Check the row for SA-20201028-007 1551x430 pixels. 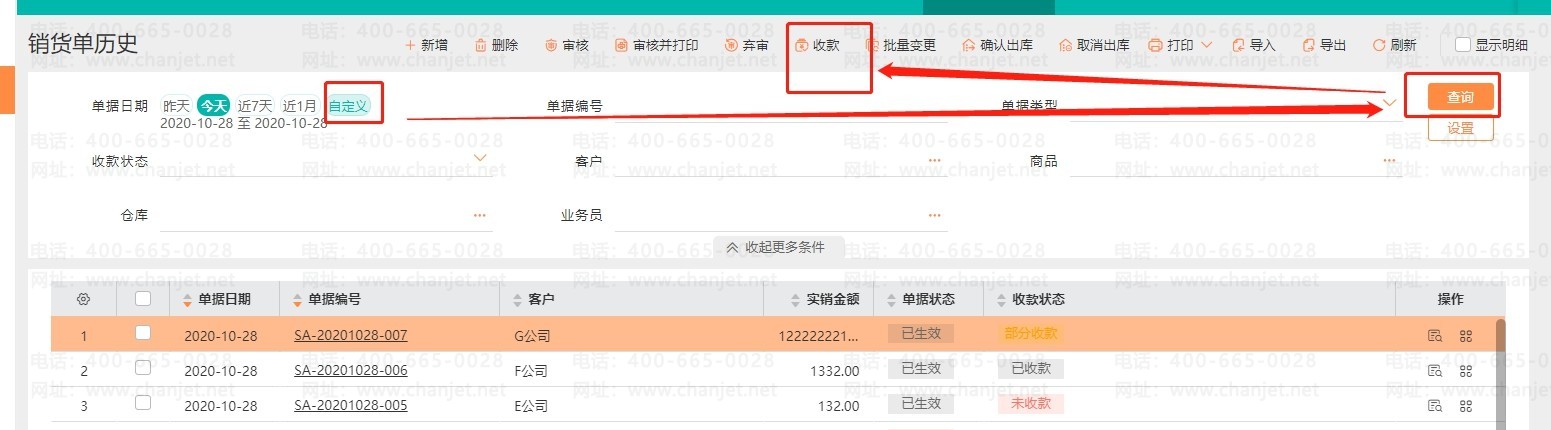(x=143, y=333)
